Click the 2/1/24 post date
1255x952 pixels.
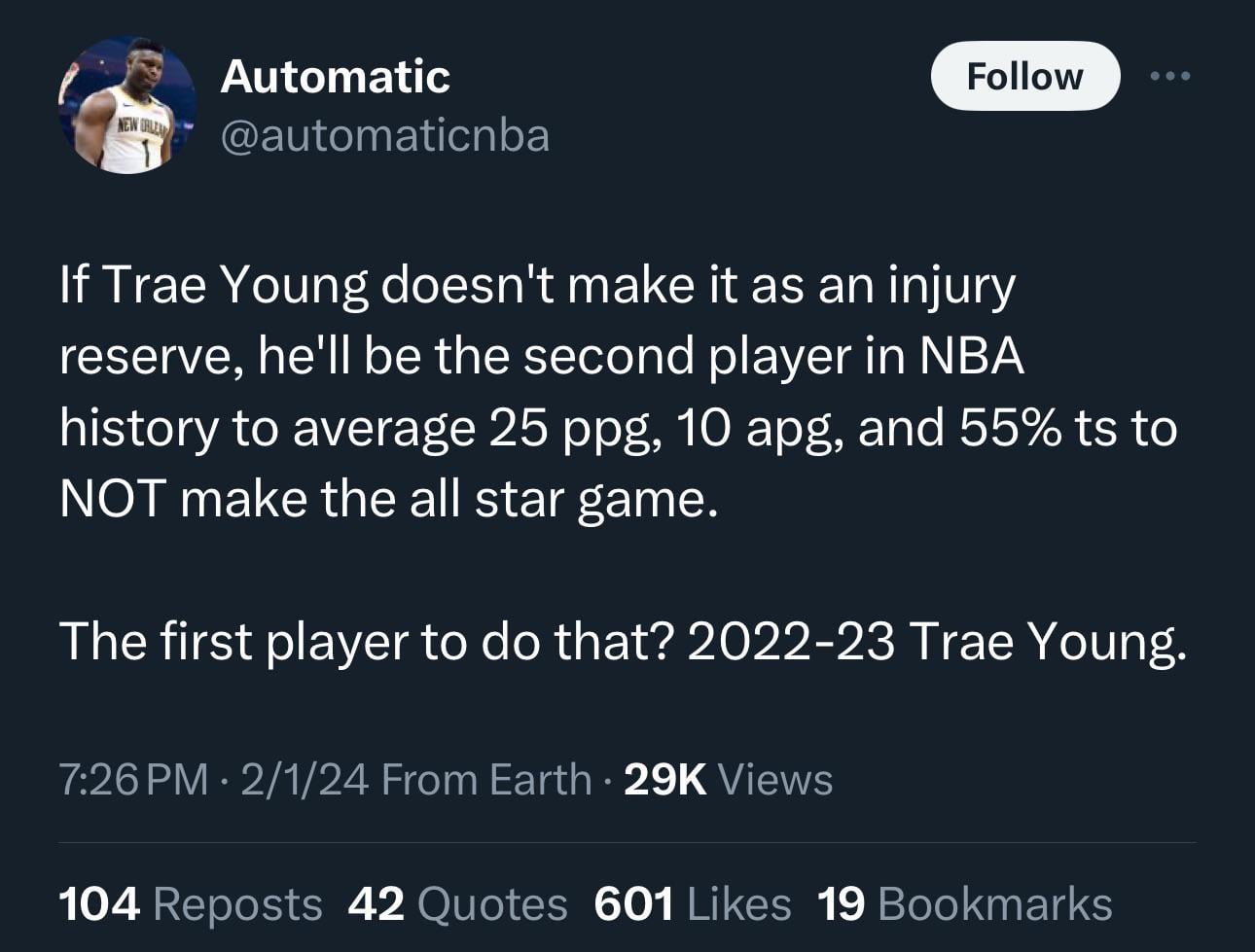click(305, 779)
